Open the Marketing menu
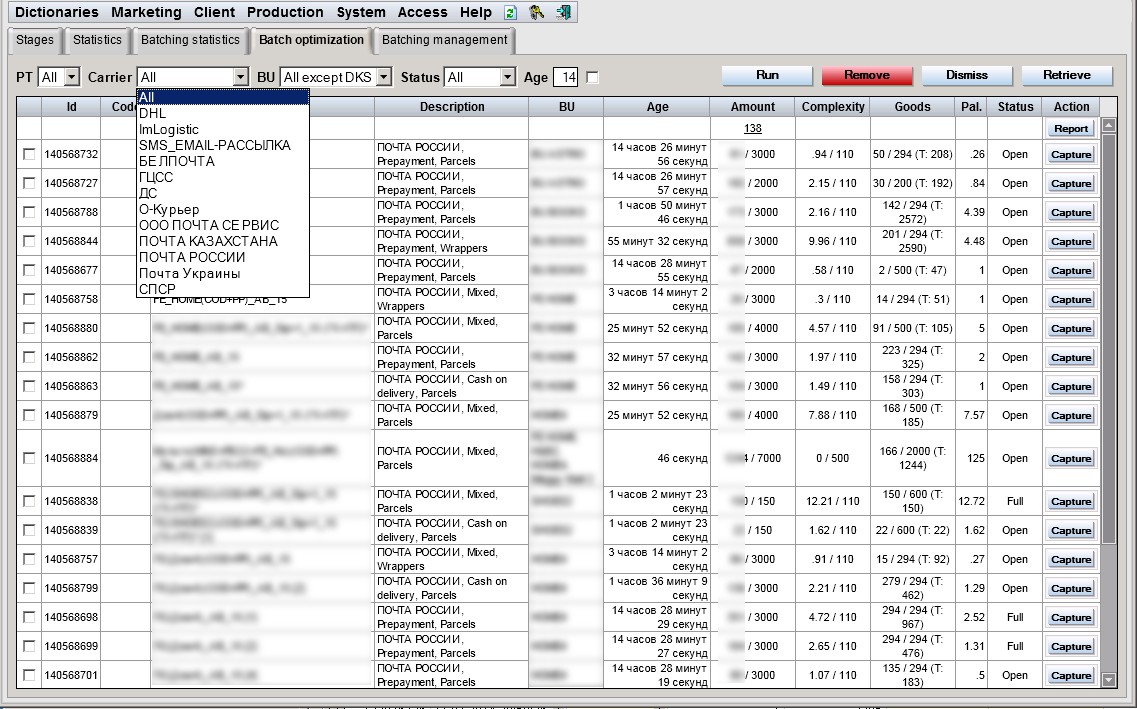 coord(146,12)
